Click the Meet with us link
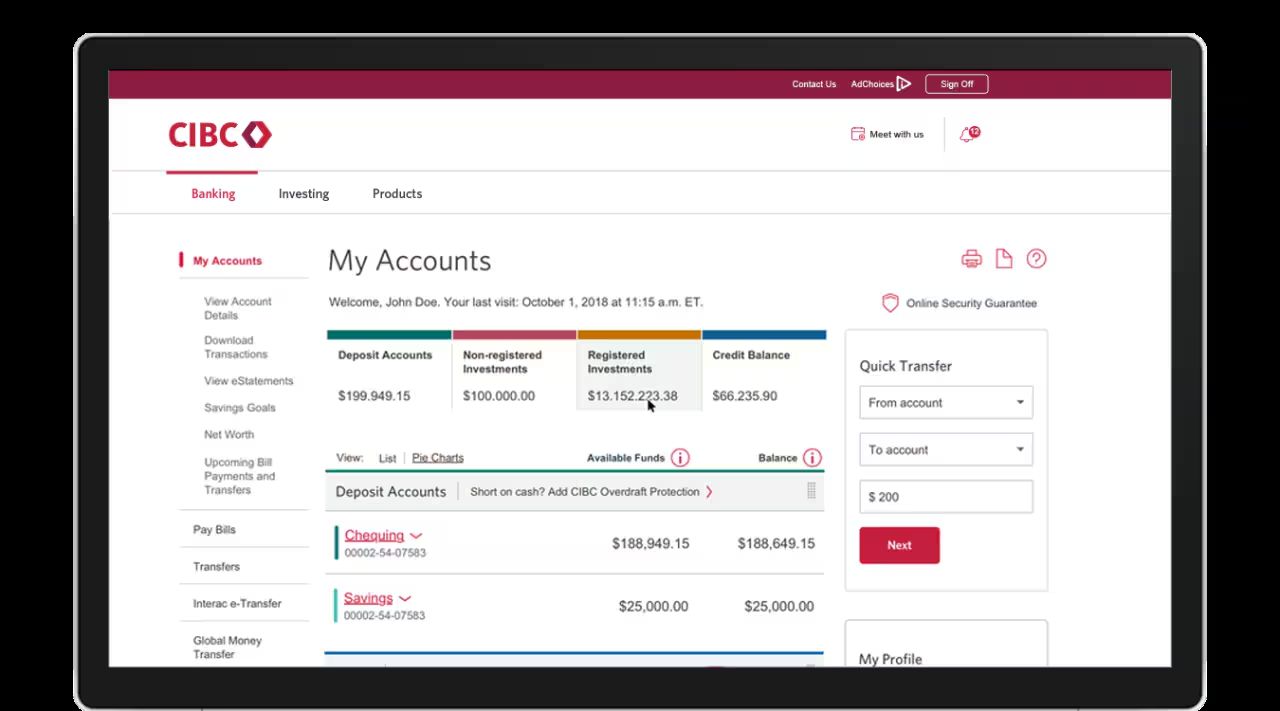This screenshot has height=711, width=1280. (897, 134)
